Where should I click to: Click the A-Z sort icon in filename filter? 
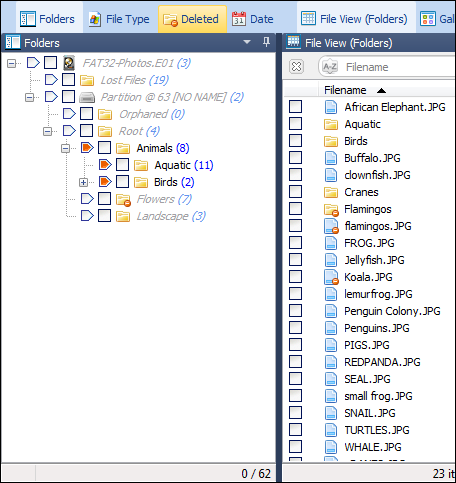[330, 67]
